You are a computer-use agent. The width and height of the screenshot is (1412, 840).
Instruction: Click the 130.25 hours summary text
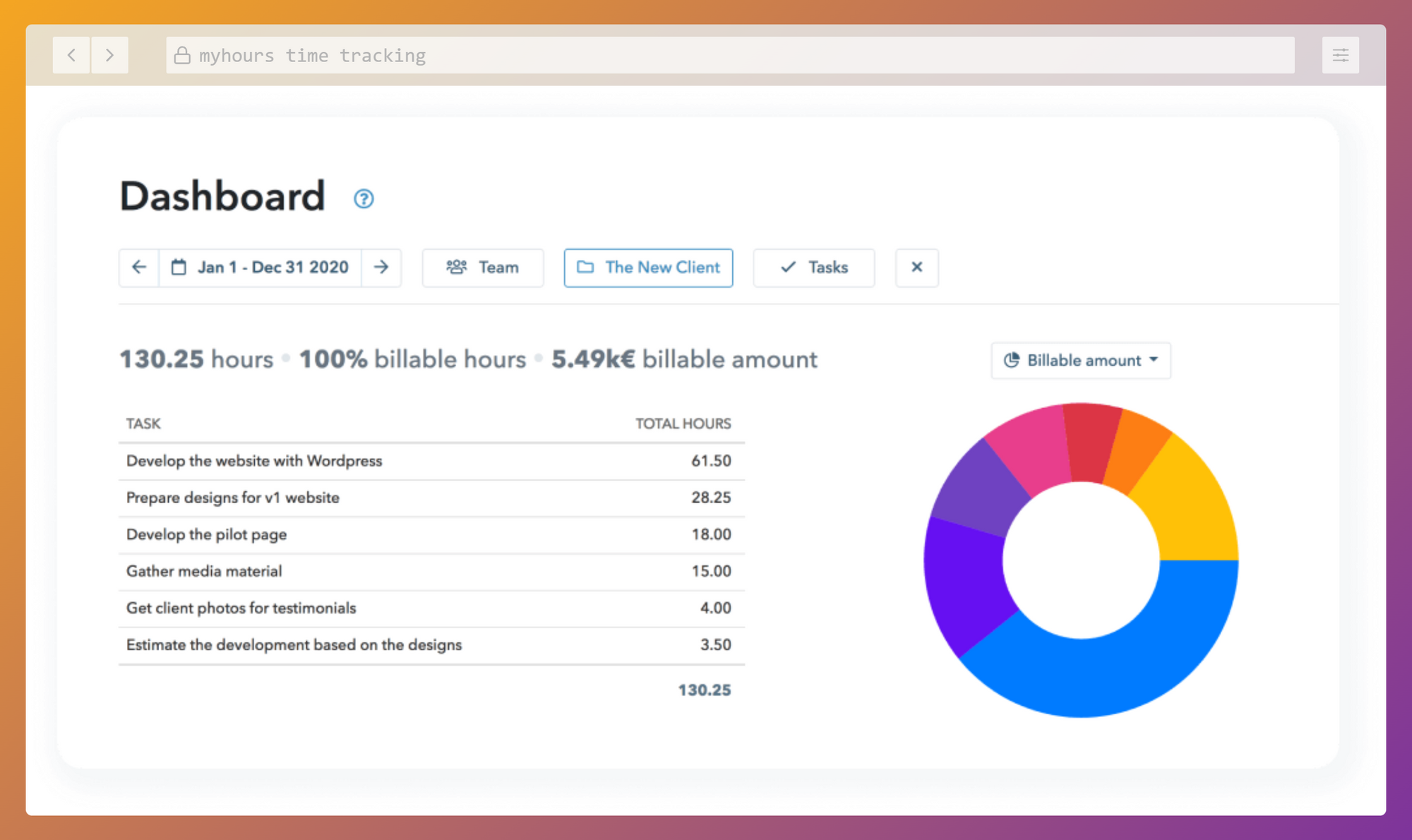196,359
